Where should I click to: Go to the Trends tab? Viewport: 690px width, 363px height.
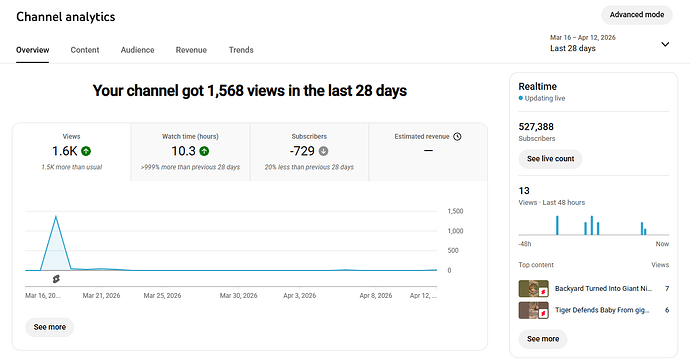(241, 50)
